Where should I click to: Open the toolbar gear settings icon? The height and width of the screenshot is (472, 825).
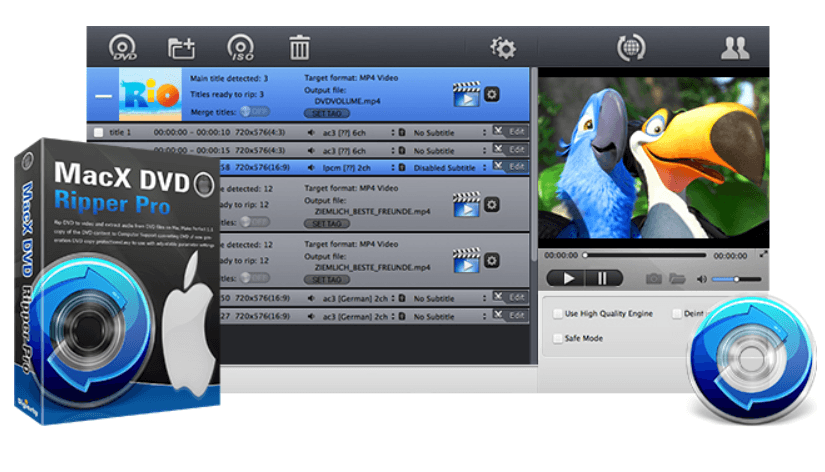pyautogui.click(x=503, y=48)
